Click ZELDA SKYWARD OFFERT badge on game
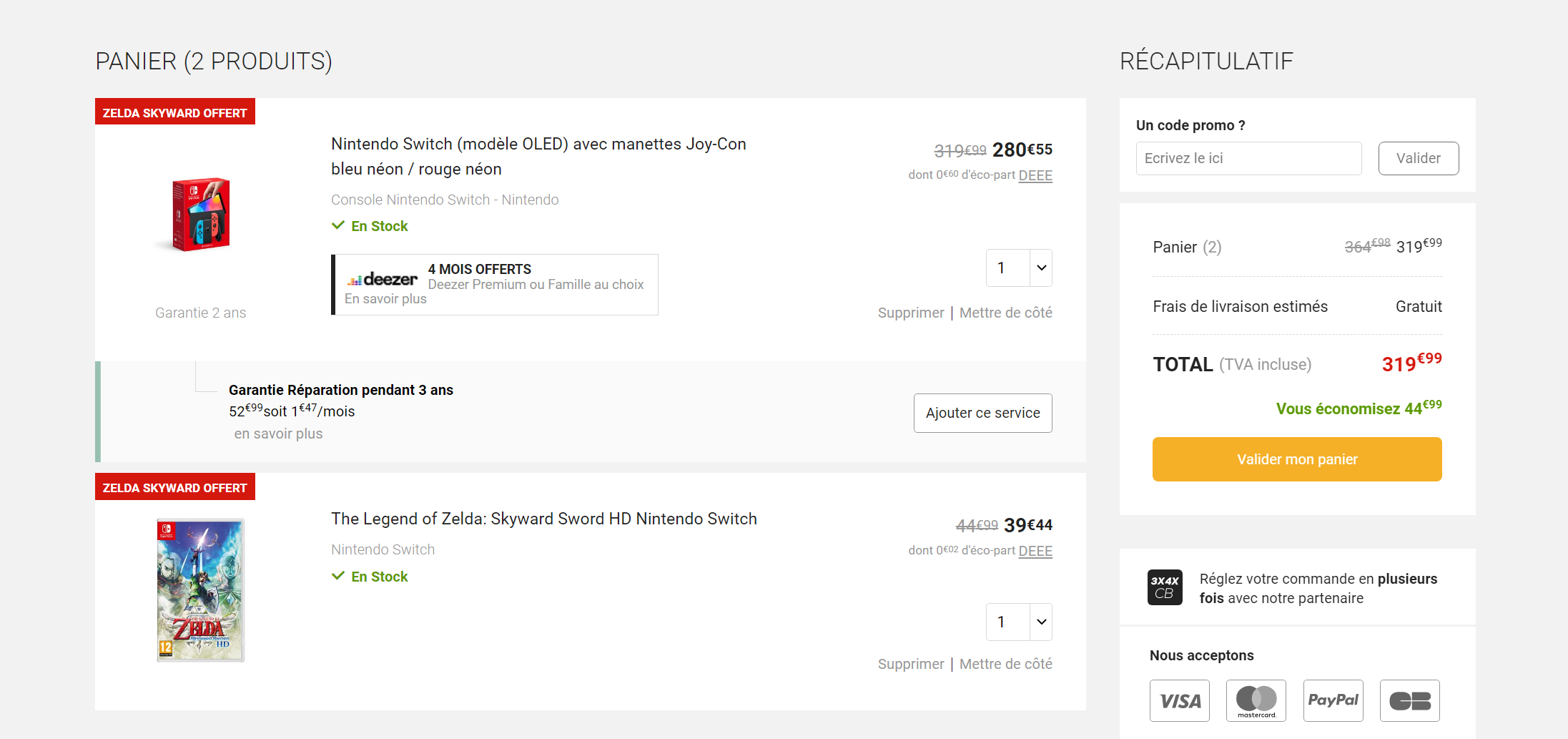The height and width of the screenshot is (739, 1568). click(x=175, y=487)
